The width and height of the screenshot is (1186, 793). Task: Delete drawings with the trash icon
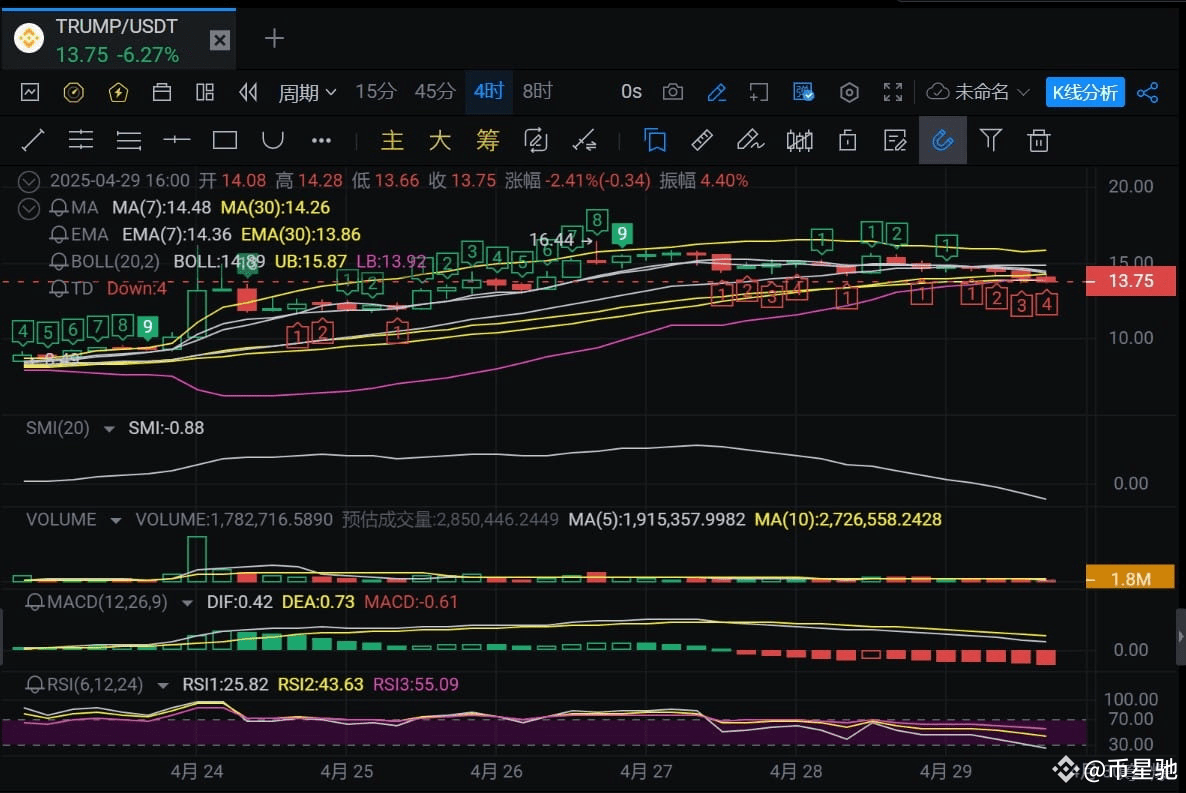[1039, 140]
